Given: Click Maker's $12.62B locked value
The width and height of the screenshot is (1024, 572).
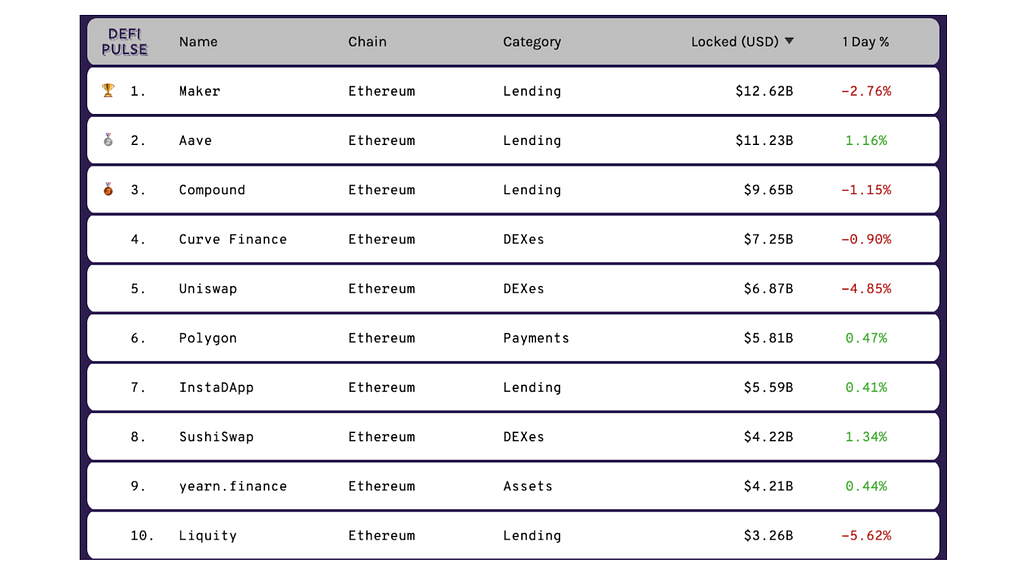Looking at the screenshot, I should point(764,91).
